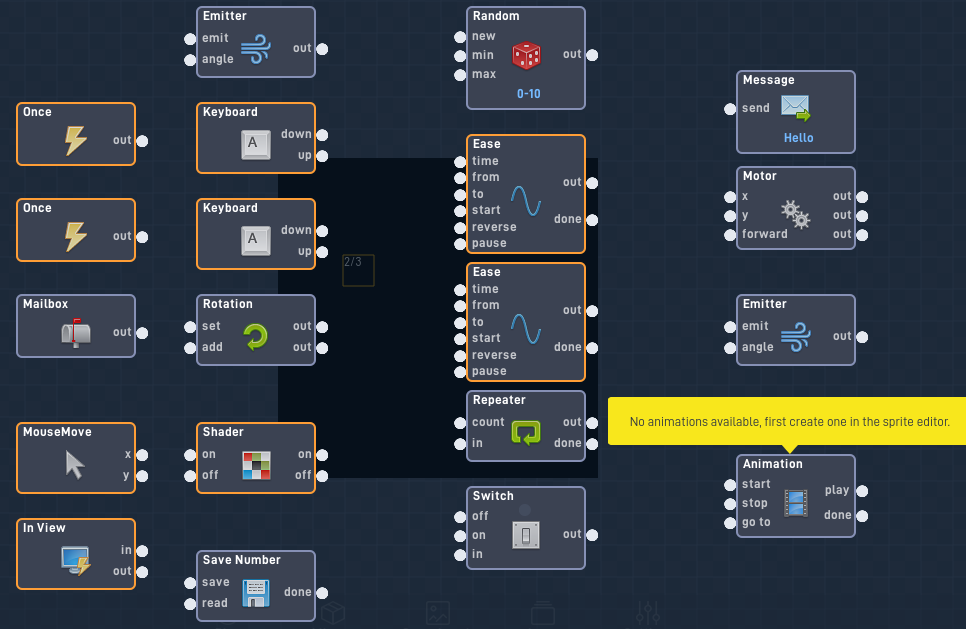Image resolution: width=966 pixels, height=629 pixels.
Task: Select the Repeater node title
Action: (x=499, y=400)
